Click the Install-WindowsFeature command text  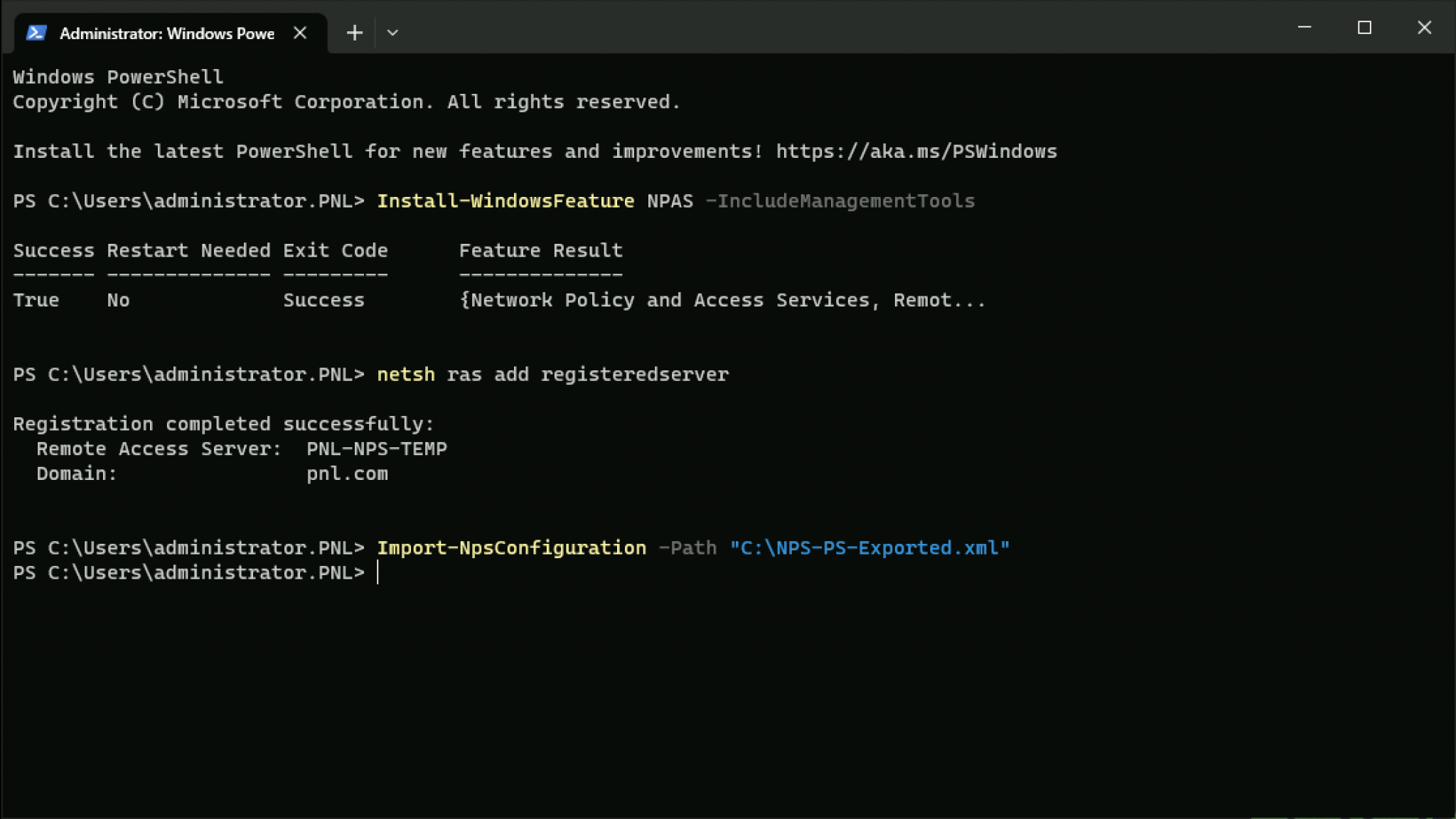coord(505,200)
